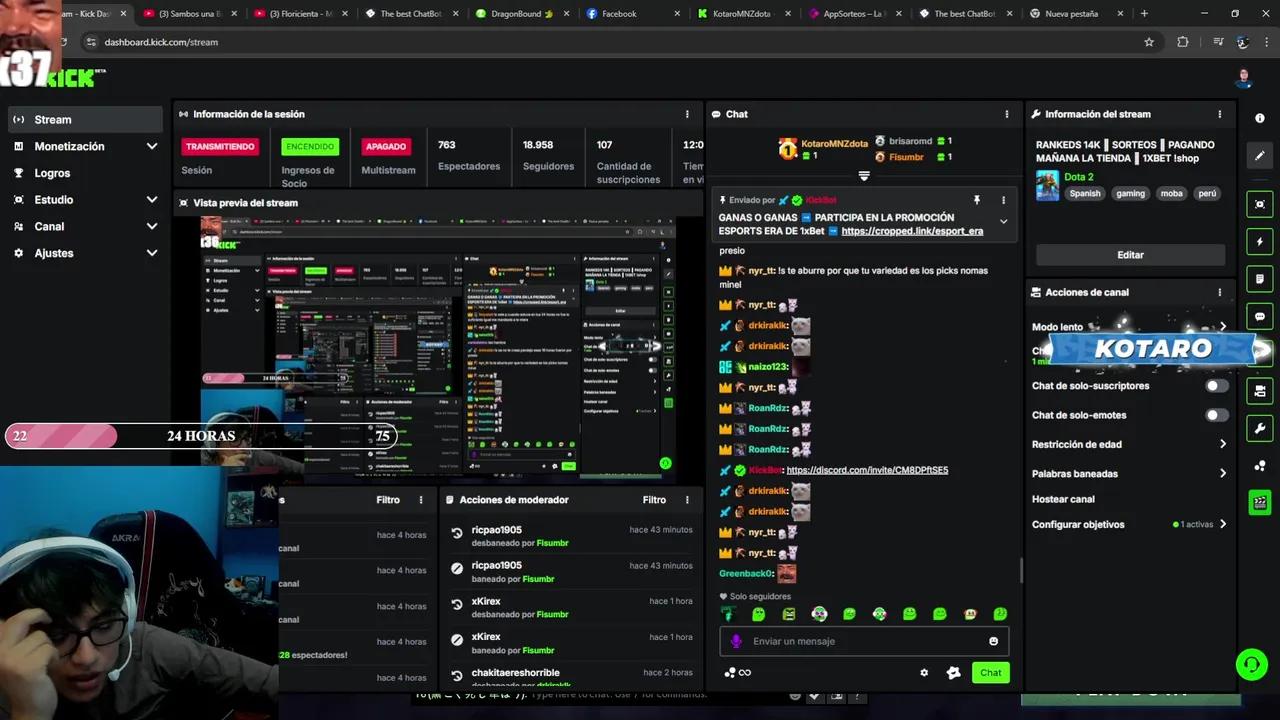Switch to the Facebook browser tab
The image size is (1280, 720).
(x=632, y=14)
